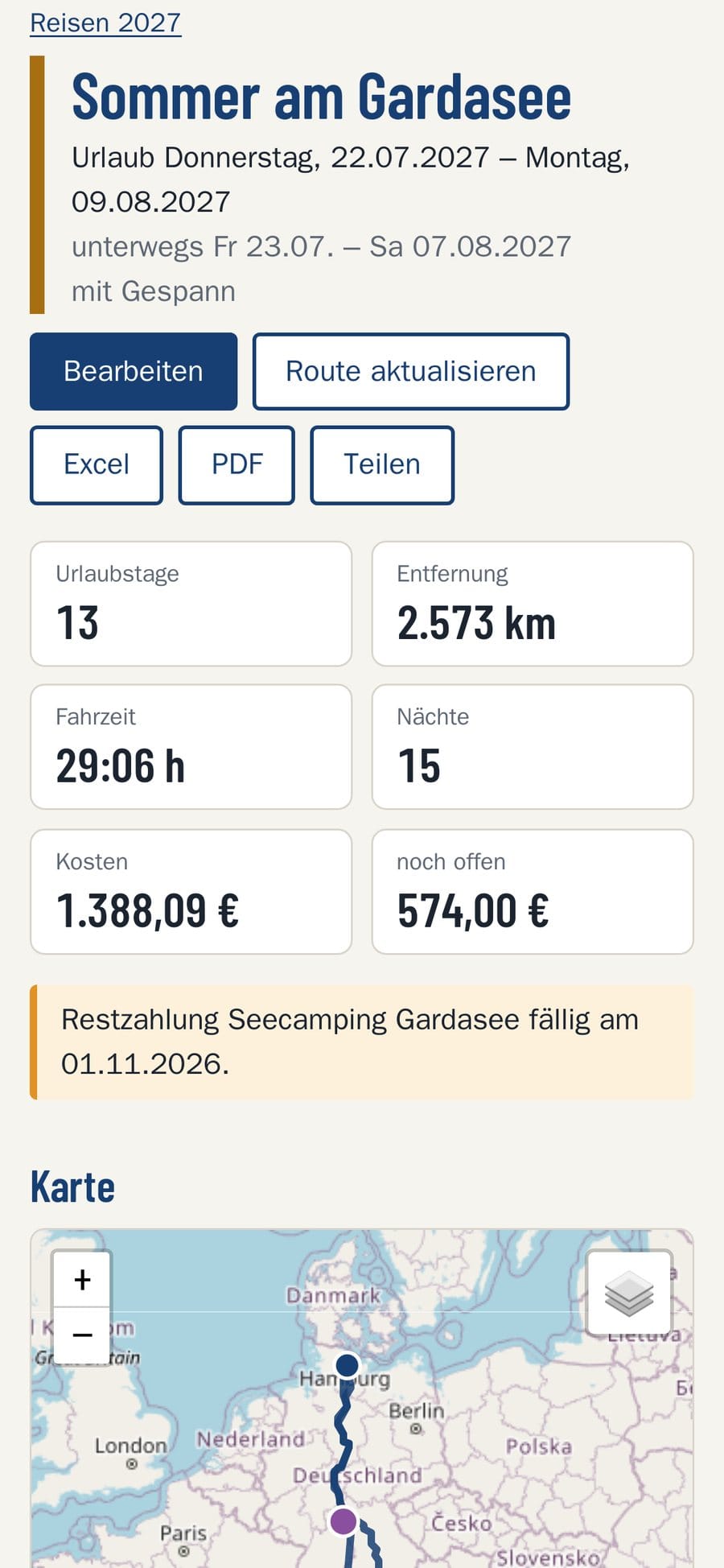Click the London label on the map
Image resolution: width=724 pixels, height=1568 pixels.
[x=130, y=1446]
